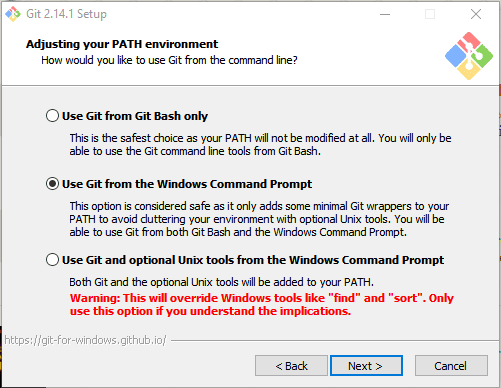The width and height of the screenshot is (501, 388).
Task: Click the Git Bash only label text
Action: (135, 116)
